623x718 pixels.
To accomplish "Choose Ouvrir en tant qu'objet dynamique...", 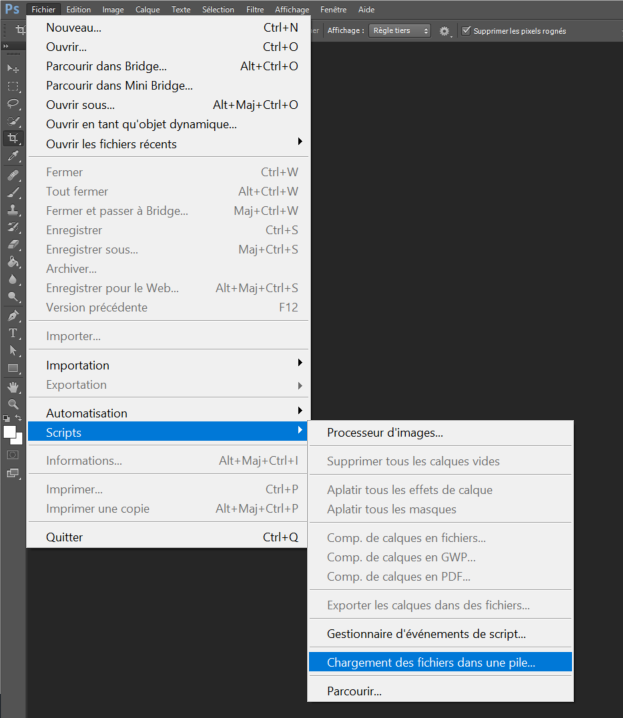I will click(168, 124).
